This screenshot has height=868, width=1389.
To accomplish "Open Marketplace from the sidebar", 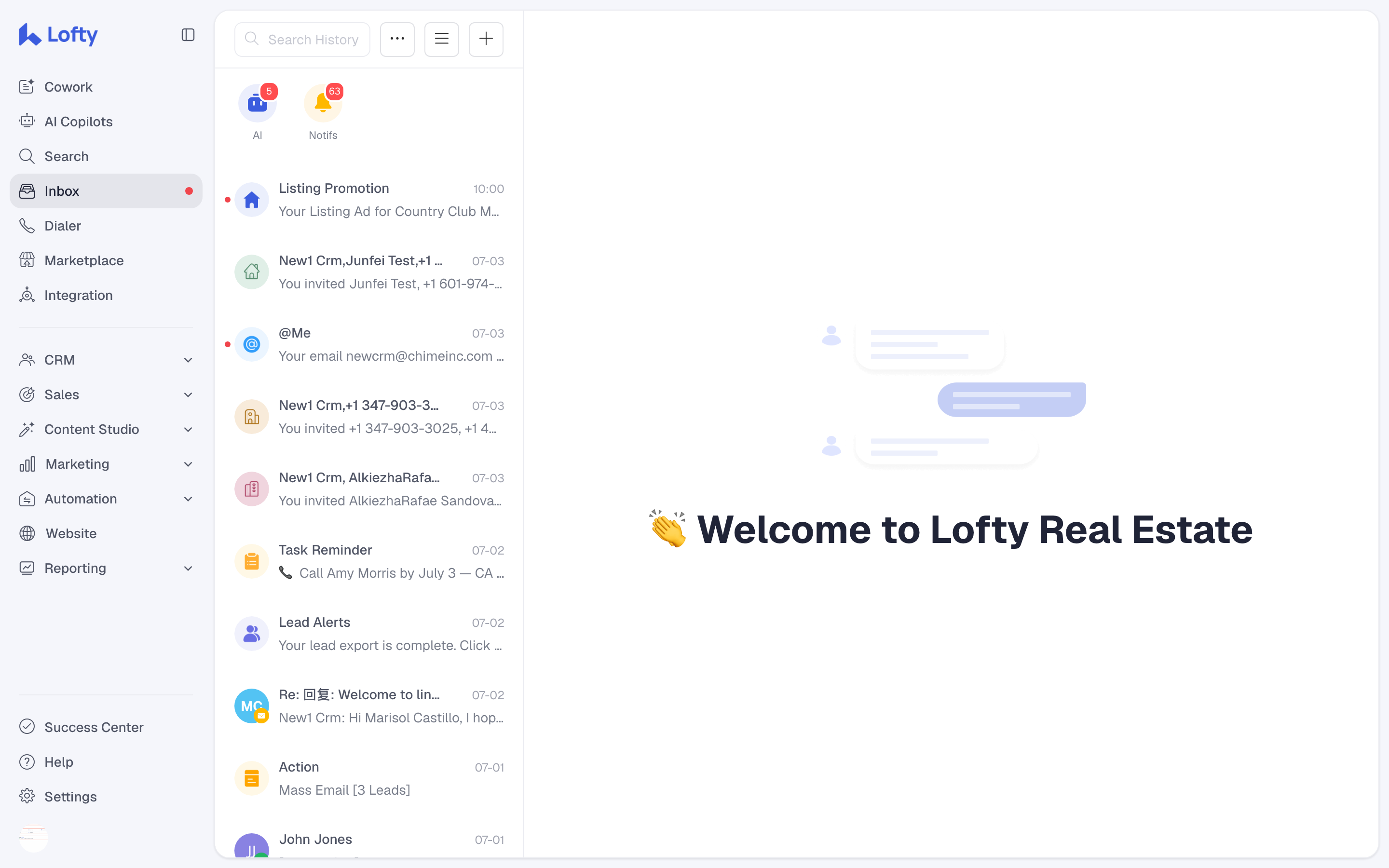I will pos(106,260).
